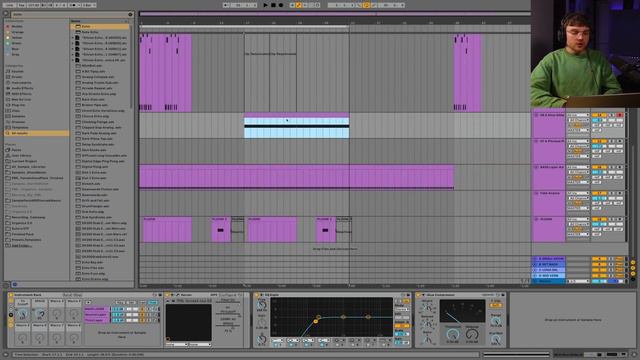Toggle the yellow Mixer section button

click(x=633, y=273)
